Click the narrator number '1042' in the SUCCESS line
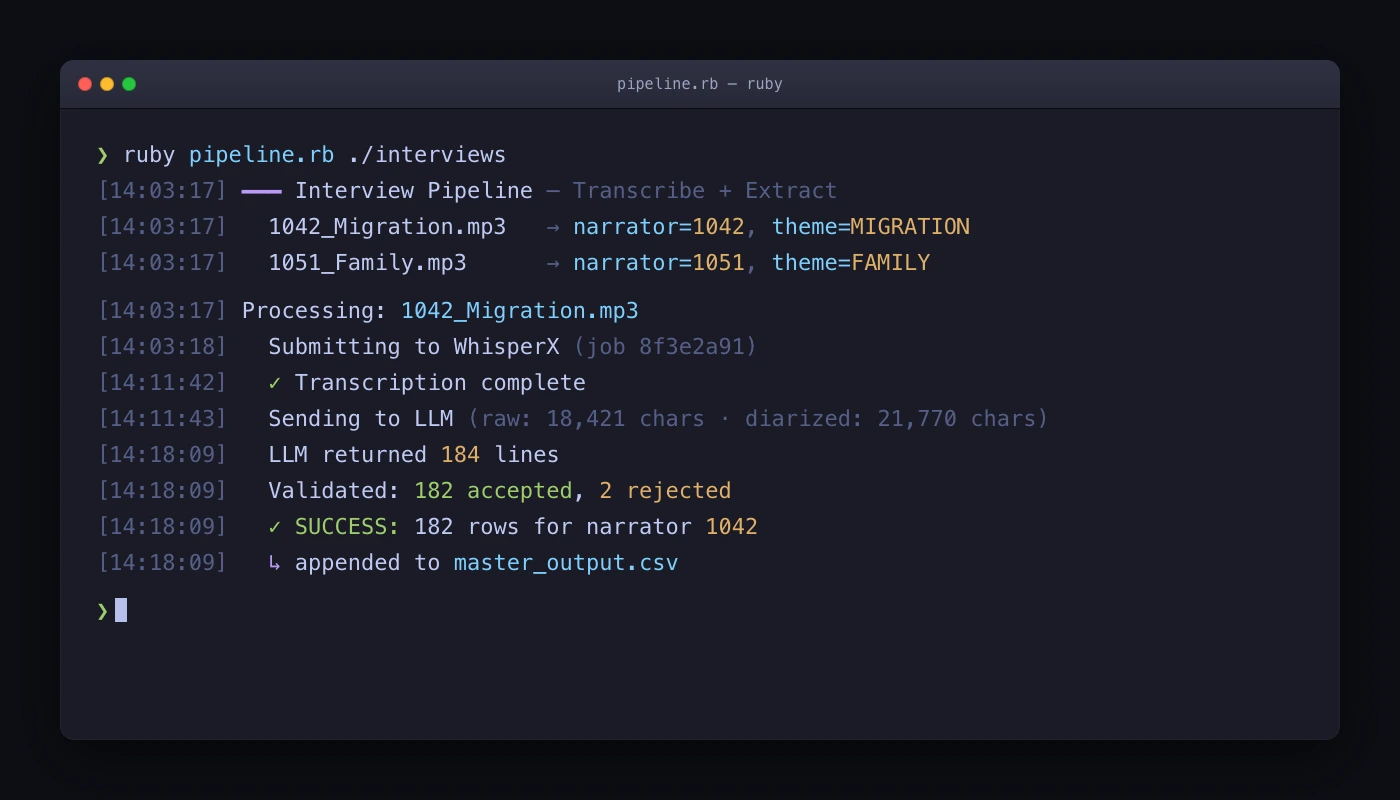The height and width of the screenshot is (800, 1400). [732, 527]
